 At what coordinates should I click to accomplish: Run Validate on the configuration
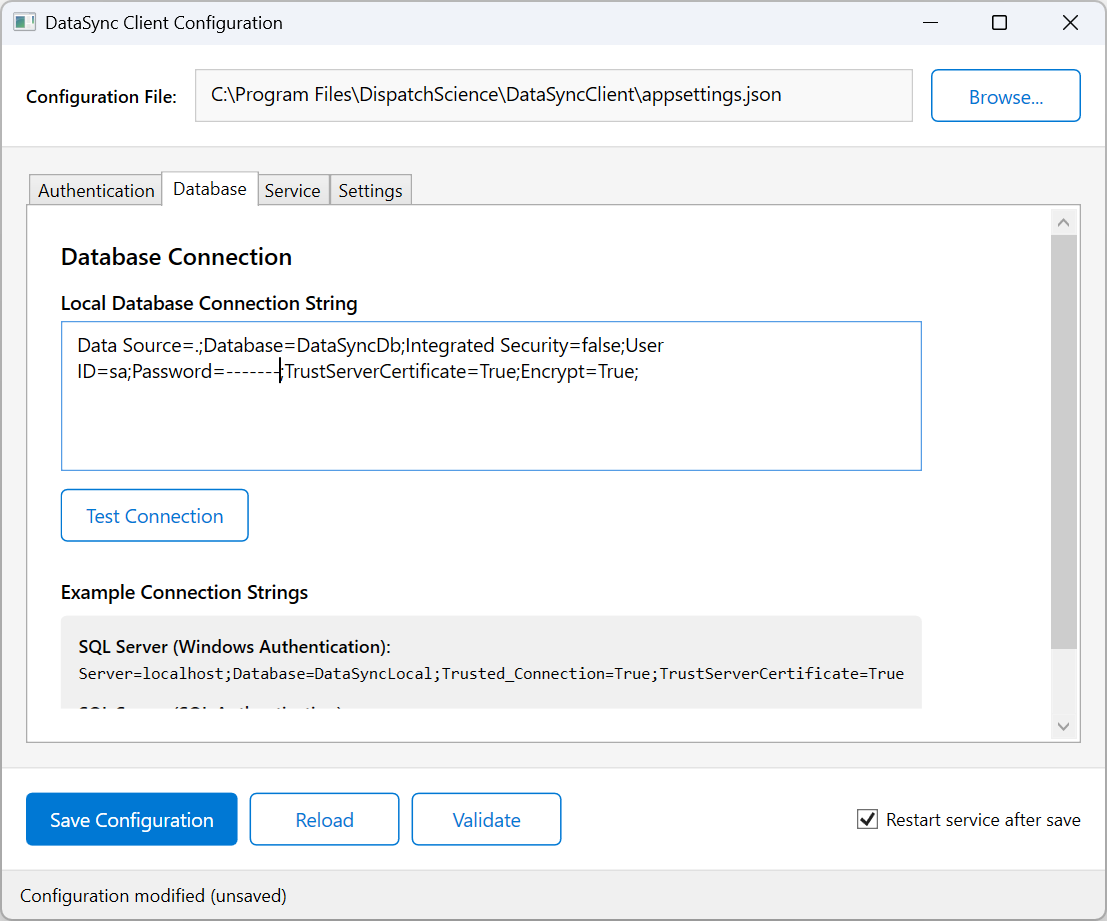coord(486,819)
